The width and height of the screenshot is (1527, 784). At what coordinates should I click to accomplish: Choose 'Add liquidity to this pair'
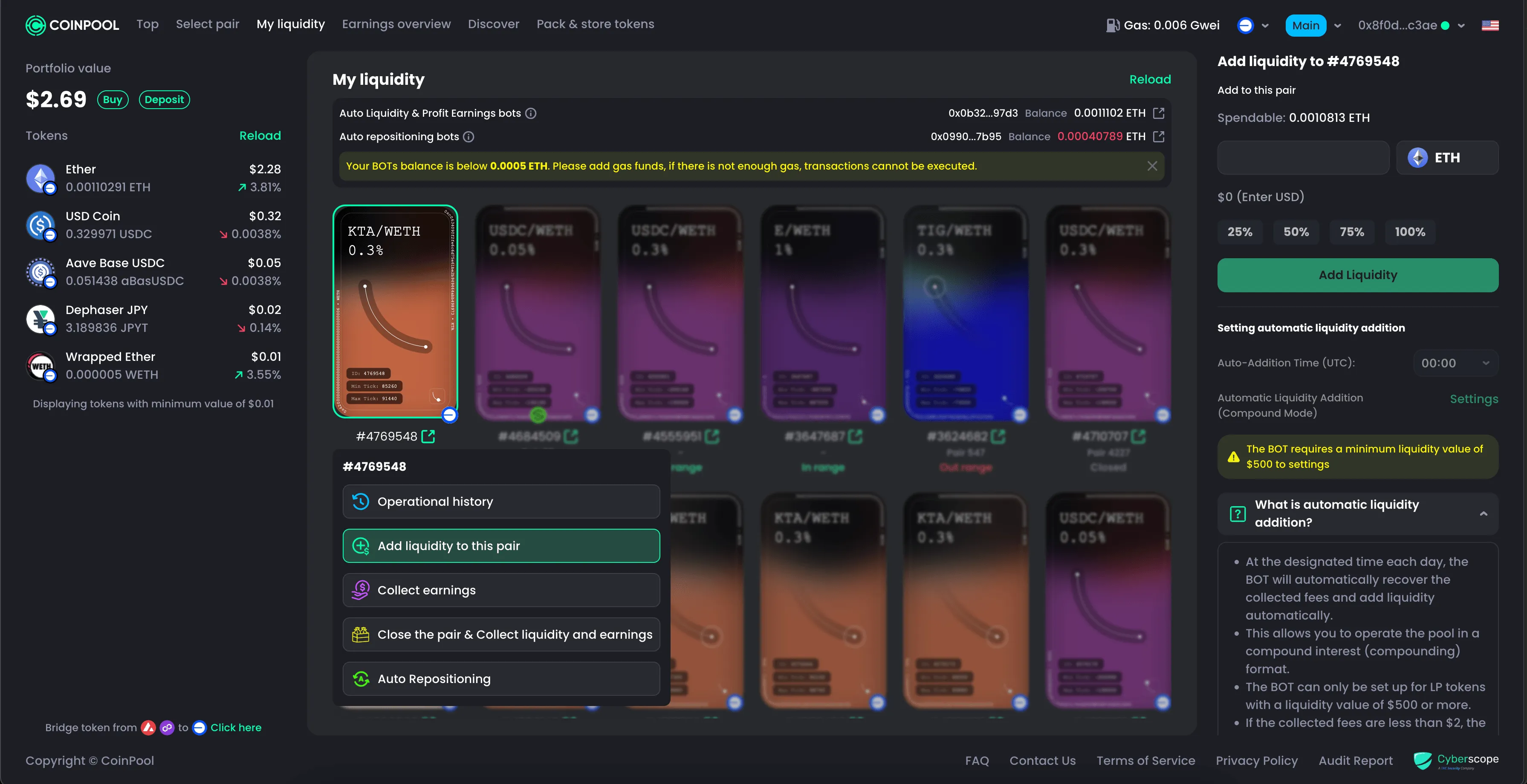[501, 546]
